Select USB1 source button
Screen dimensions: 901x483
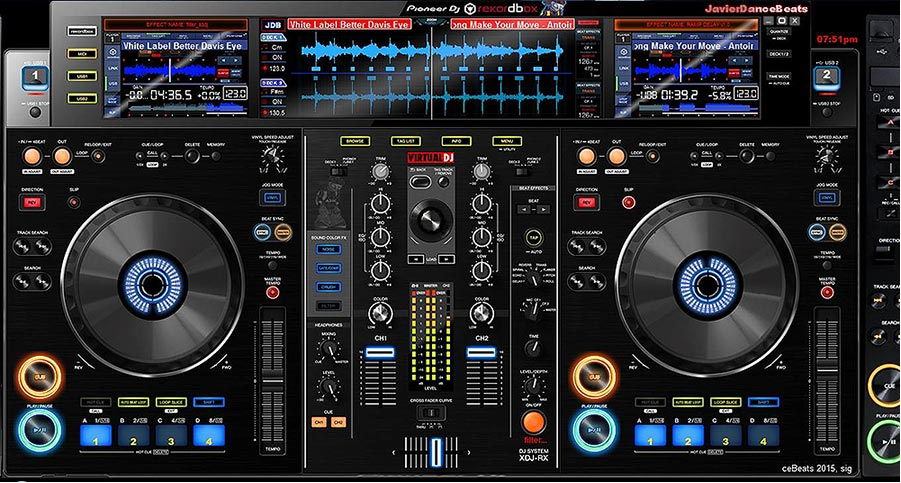(82, 76)
